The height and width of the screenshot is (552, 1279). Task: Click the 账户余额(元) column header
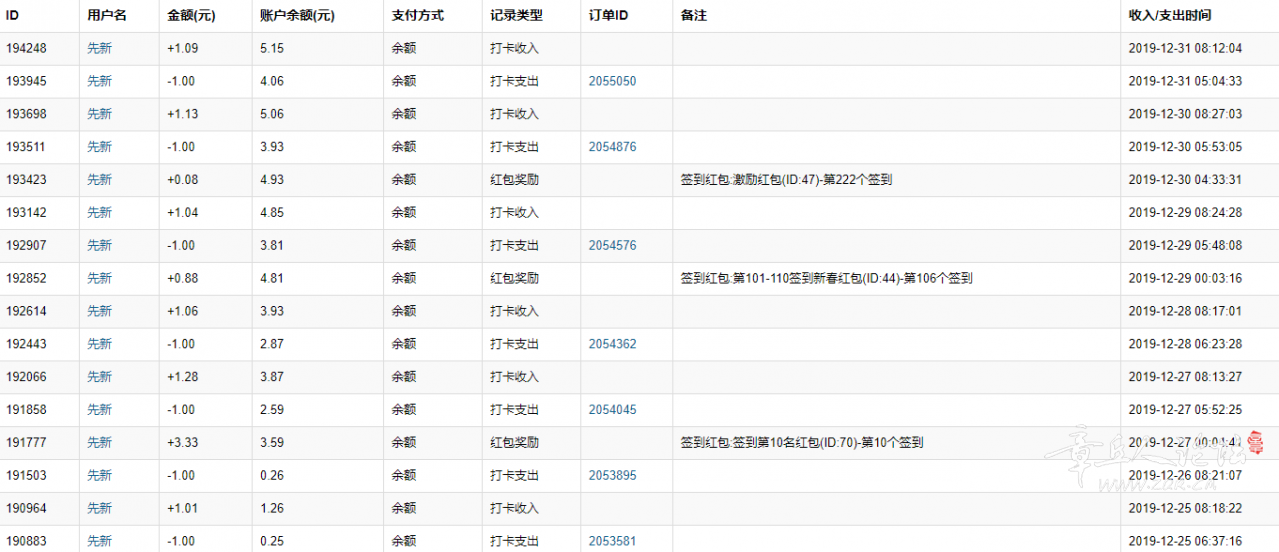297,16
